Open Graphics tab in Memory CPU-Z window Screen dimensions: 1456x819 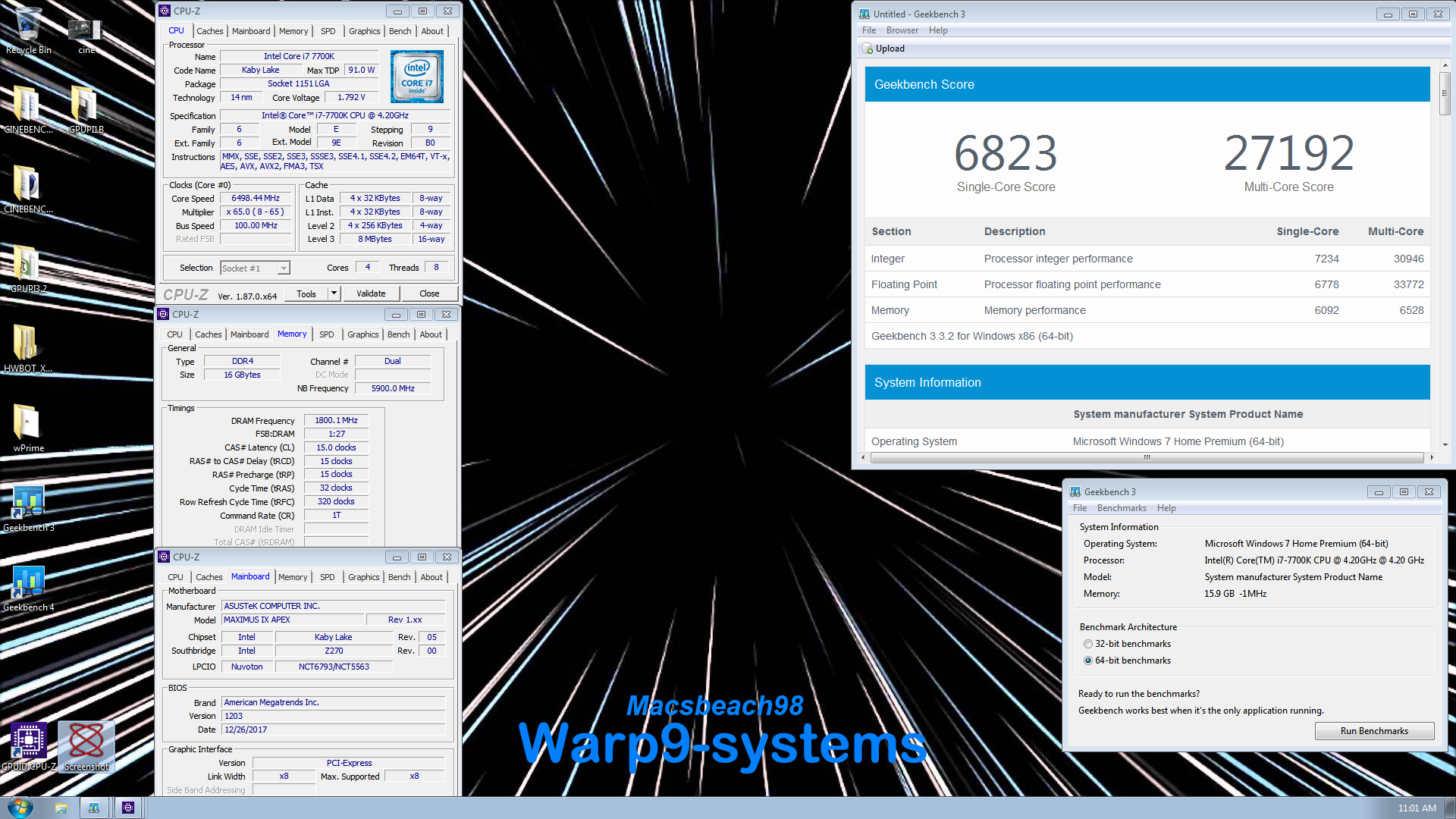coord(362,334)
